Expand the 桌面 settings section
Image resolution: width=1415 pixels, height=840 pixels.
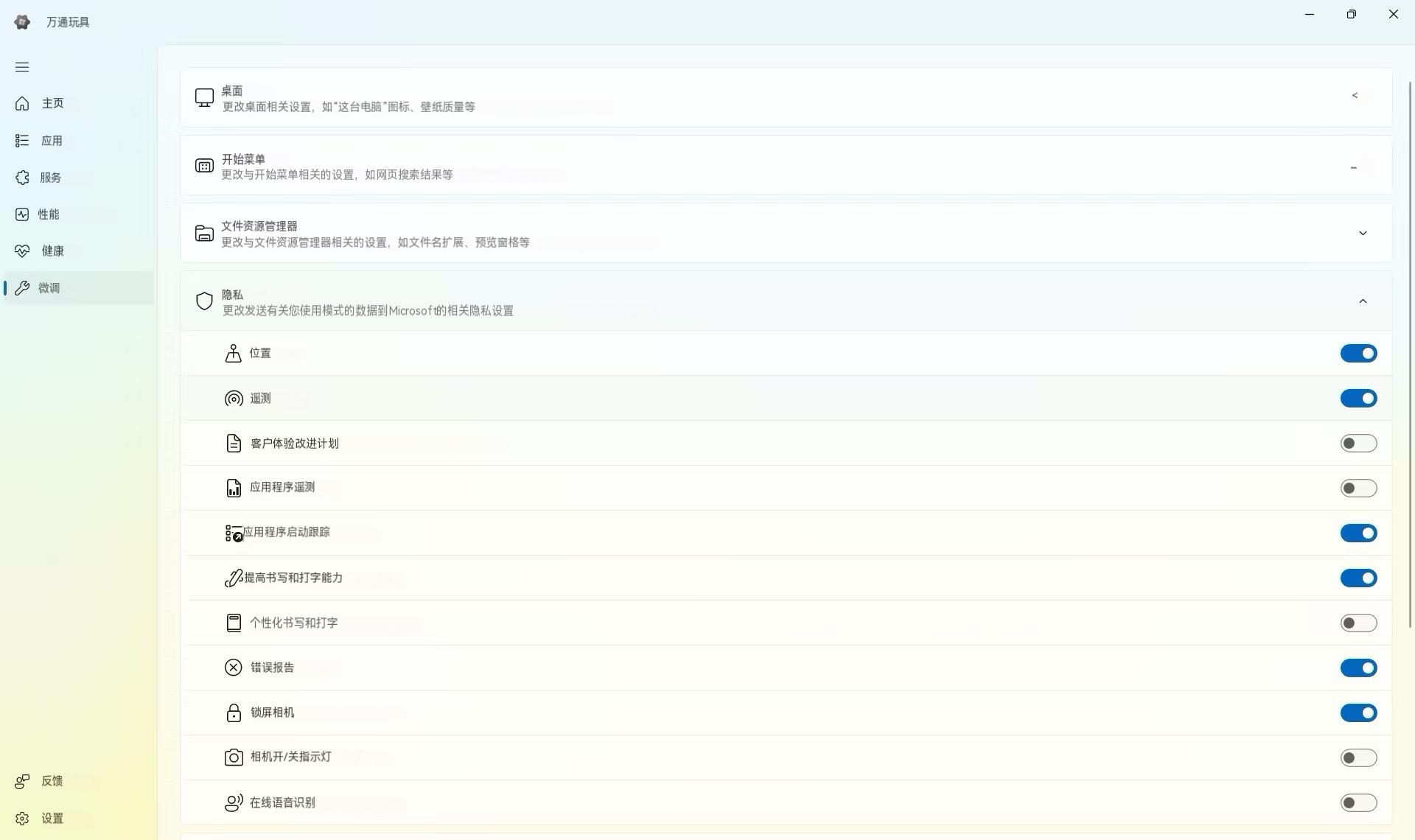(x=1355, y=96)
